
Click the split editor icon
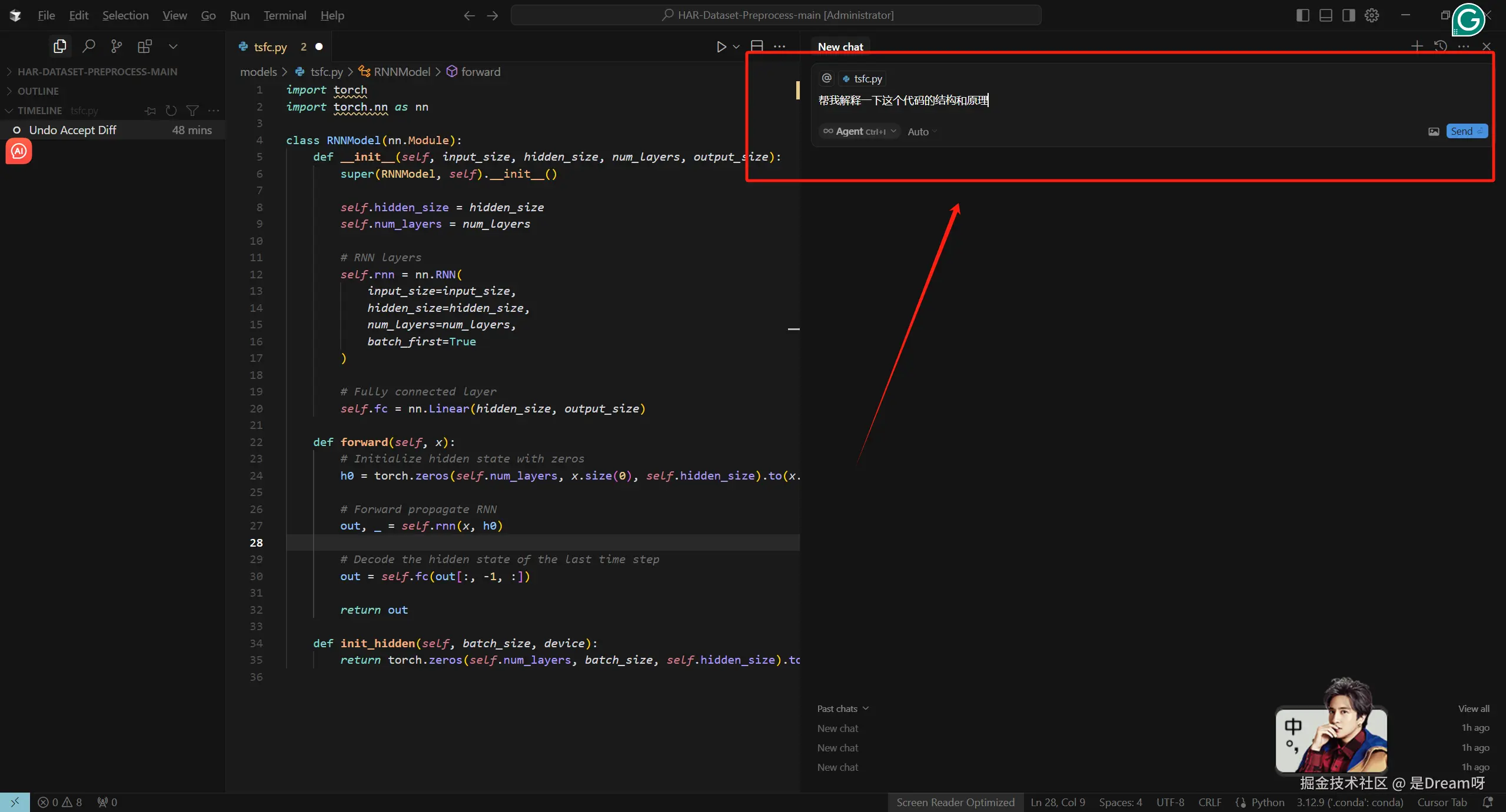757,46
